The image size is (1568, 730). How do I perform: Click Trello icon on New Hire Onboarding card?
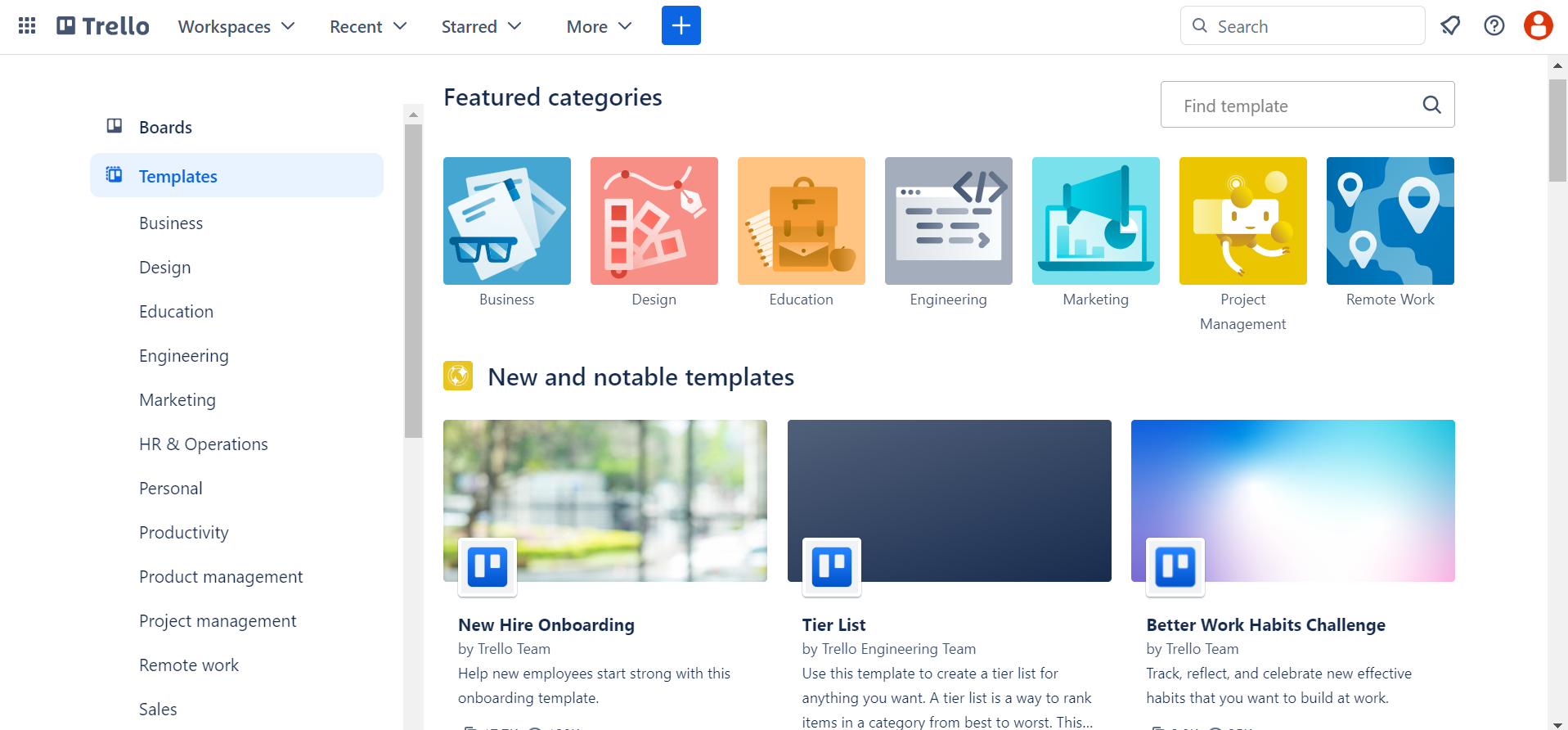487,566
